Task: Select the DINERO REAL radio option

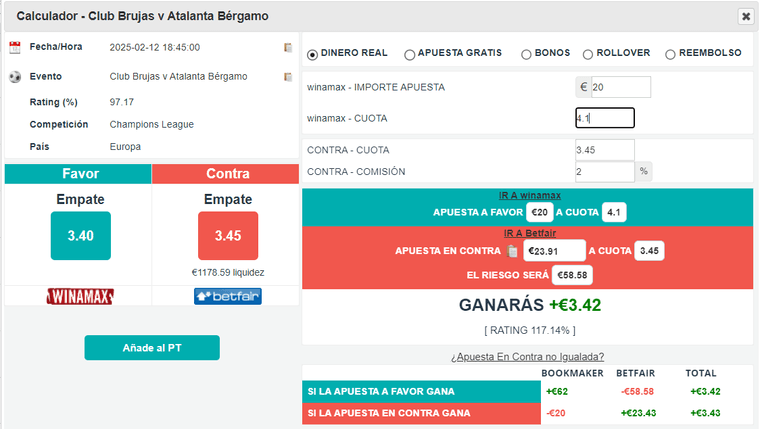Action: [x=312, y=55]
